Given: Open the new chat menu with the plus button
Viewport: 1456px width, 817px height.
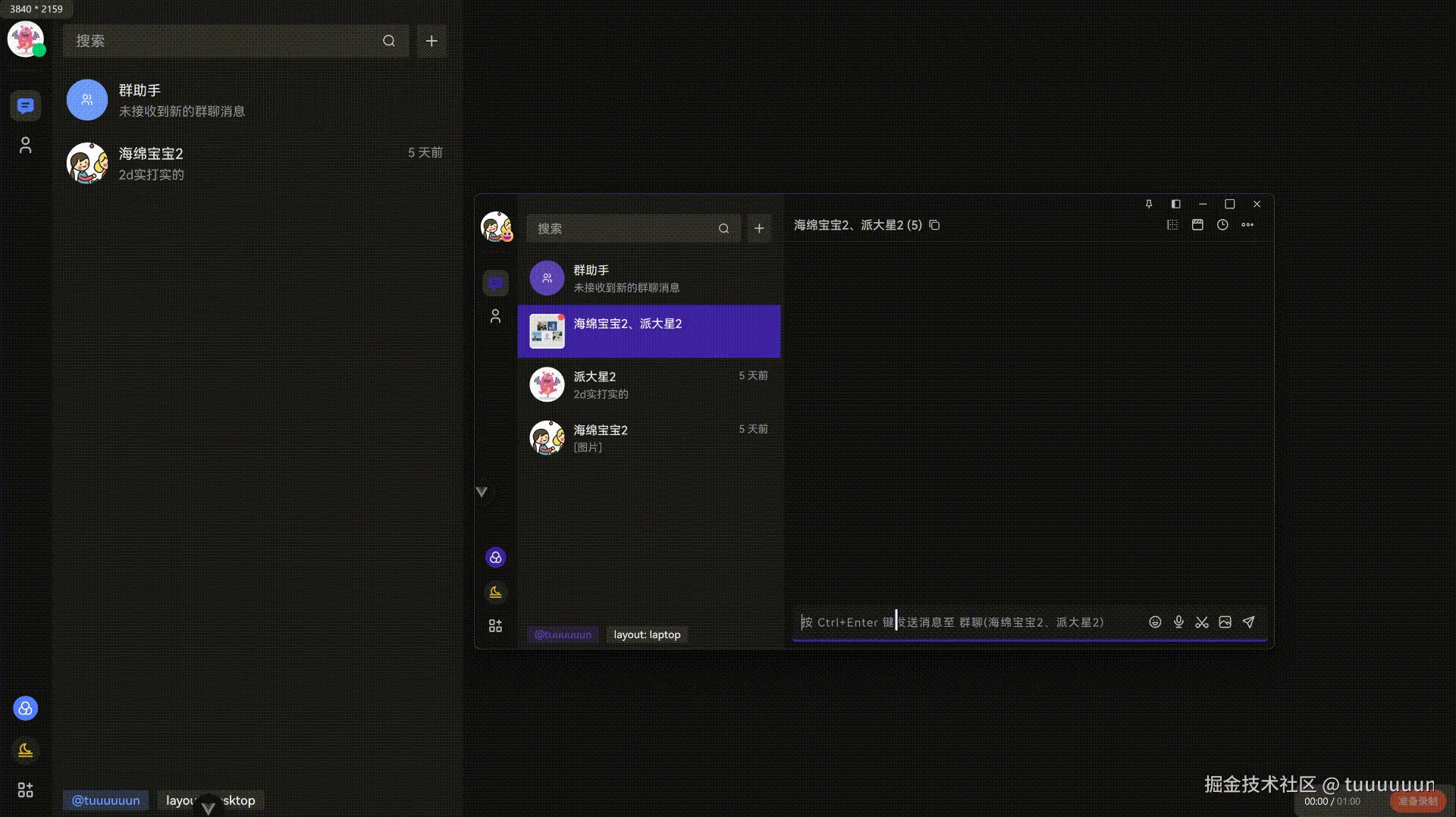Looking at the screenshot, I should pyautogui.click(x=758, y=227).
